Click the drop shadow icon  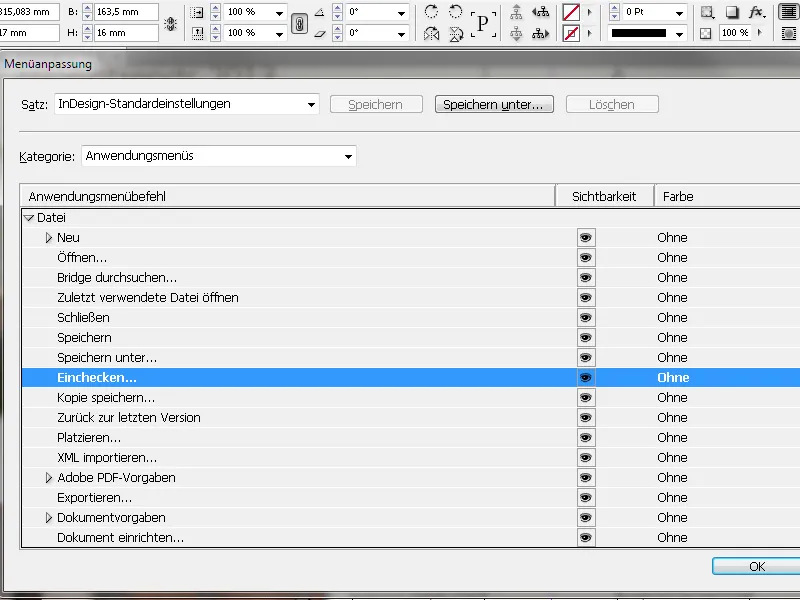tap(732, 12)
